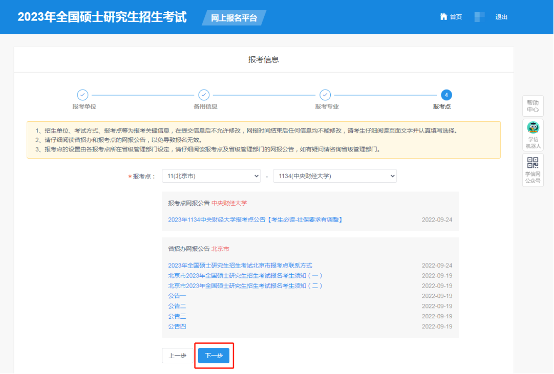Show the 学信网公众号 QR code icon
The image size is (554, 374).
(x=532, y=162)
